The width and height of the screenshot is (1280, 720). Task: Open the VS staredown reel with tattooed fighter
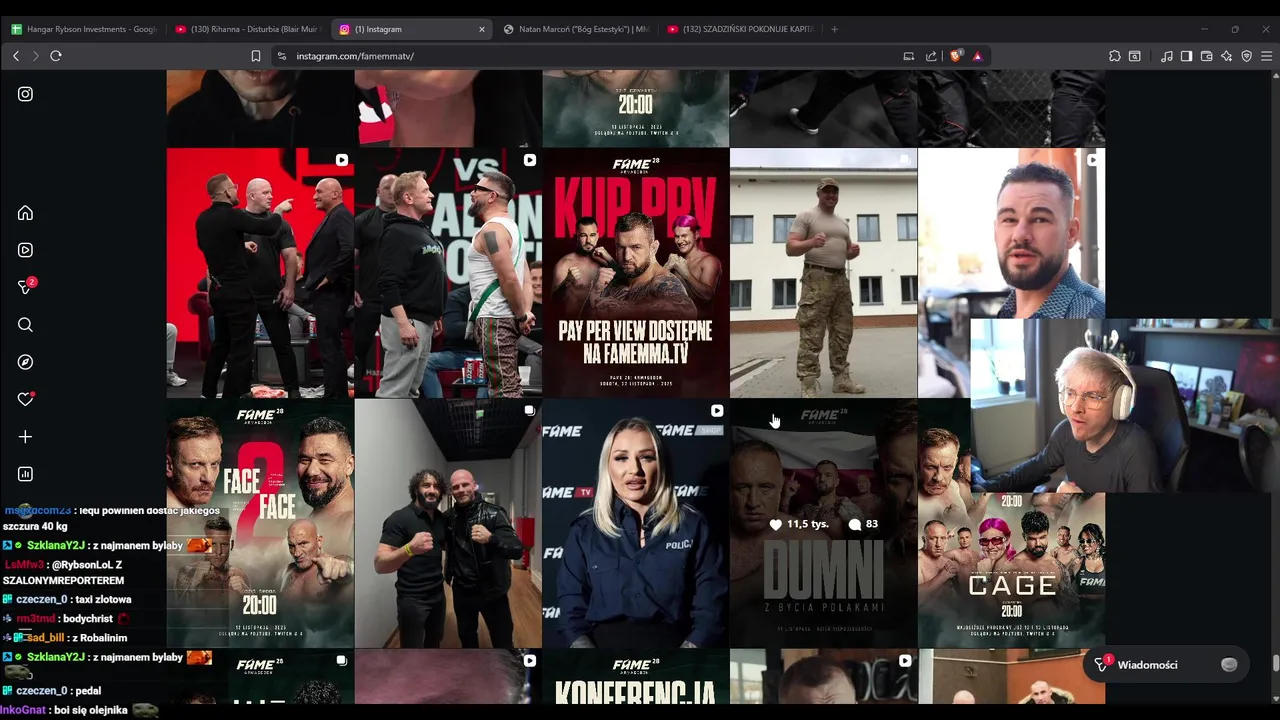[448, 273]
